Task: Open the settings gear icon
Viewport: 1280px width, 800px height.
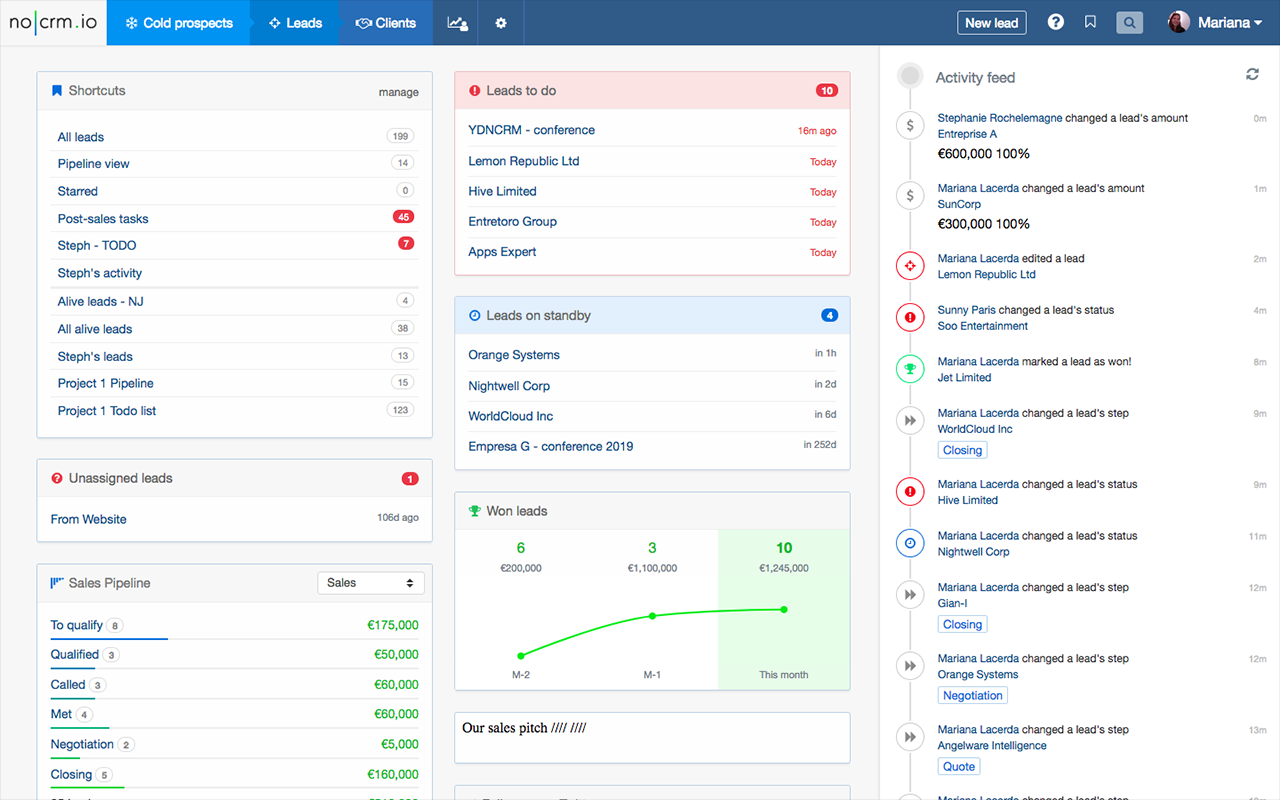Action: 501,23
